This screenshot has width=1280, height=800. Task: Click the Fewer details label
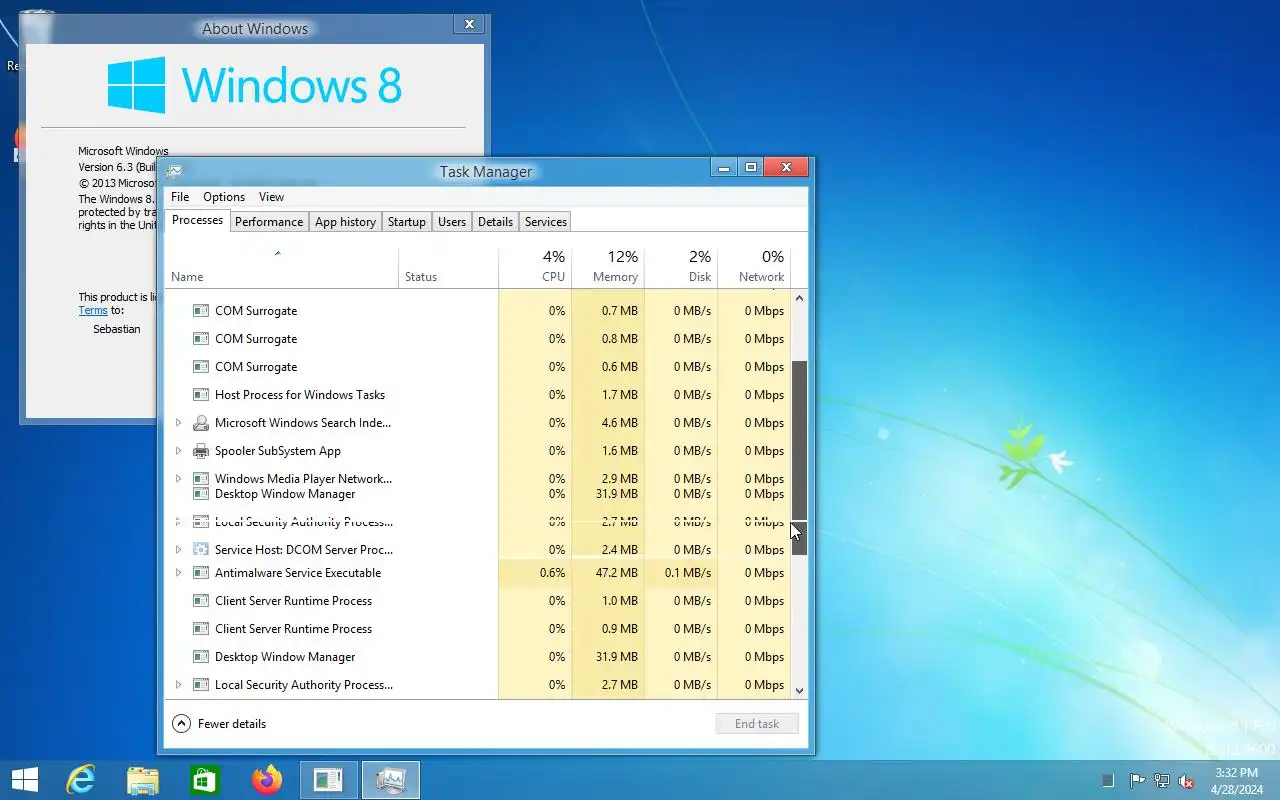(x=232, y=724)
